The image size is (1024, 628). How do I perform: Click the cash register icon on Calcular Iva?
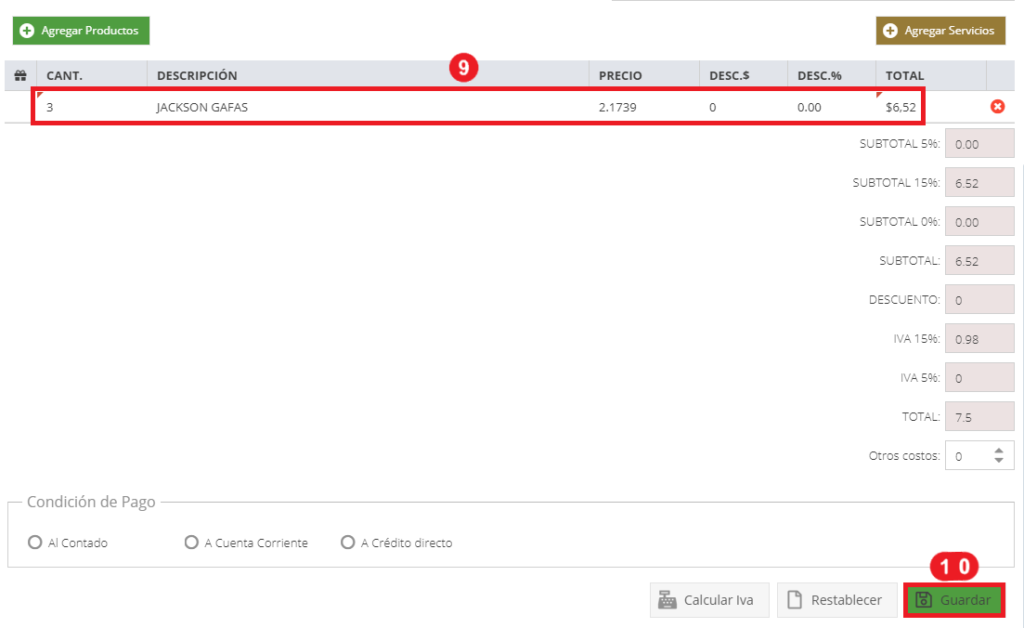click(667, 600)
